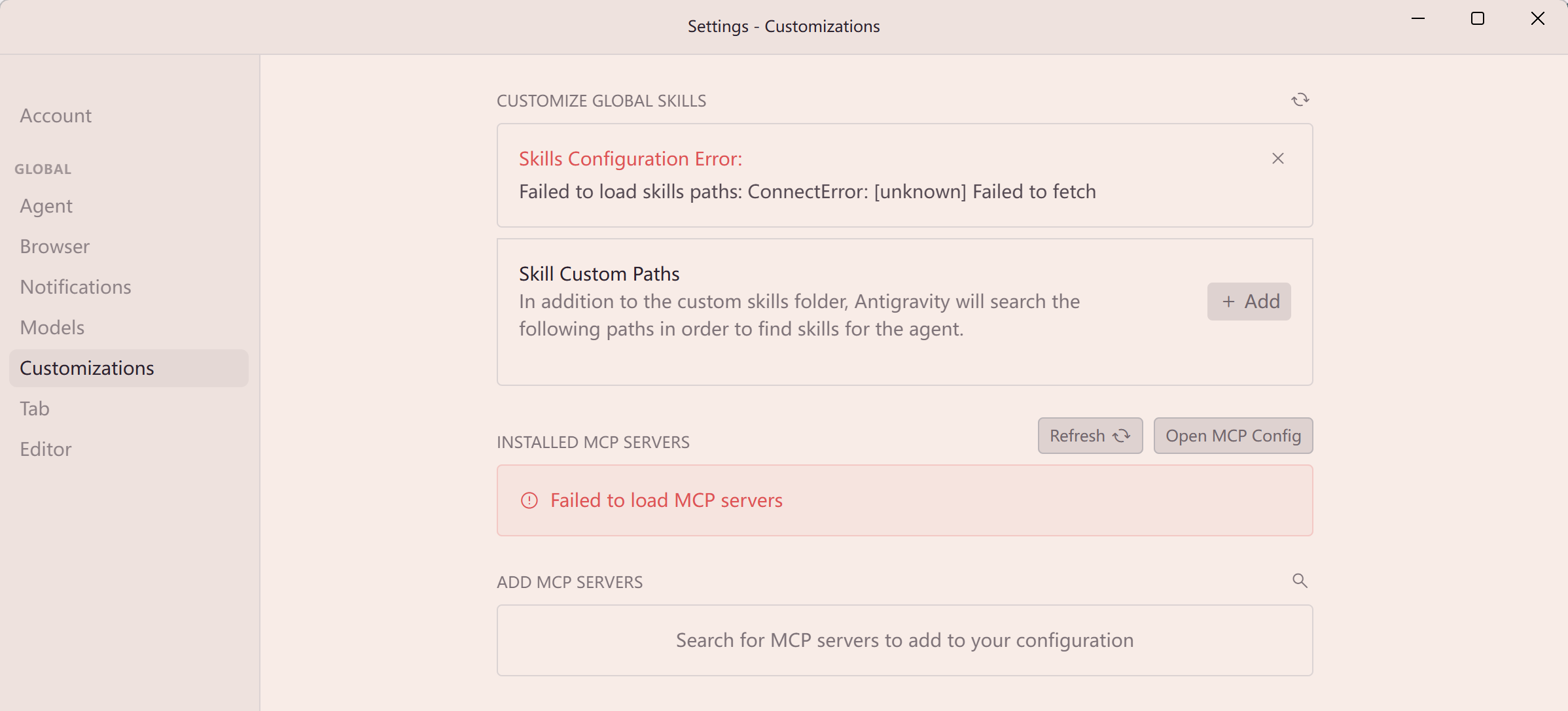Close the Settings - Customizations window
Image resolution: width=1568 pixels, height=711 pixels.
(x=1538, y=18)
